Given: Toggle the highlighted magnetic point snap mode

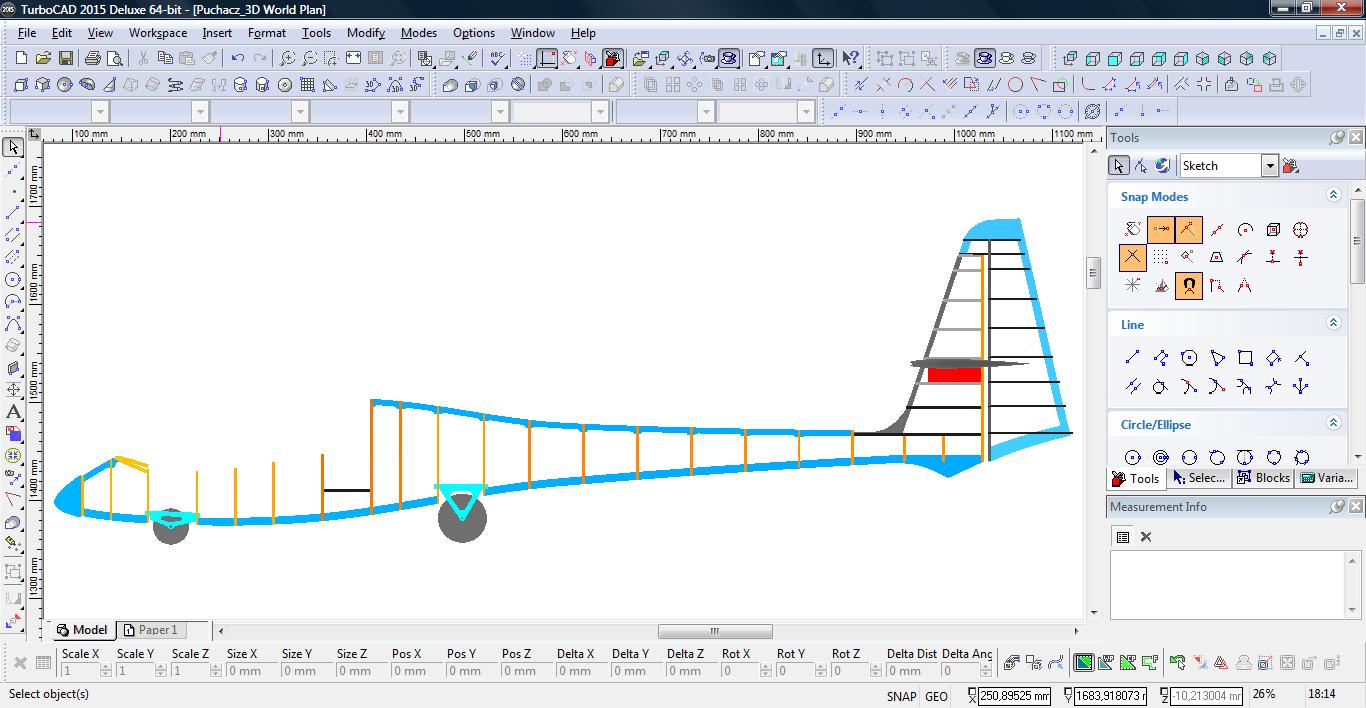Looking at the screenshot, I should 1188,286.
